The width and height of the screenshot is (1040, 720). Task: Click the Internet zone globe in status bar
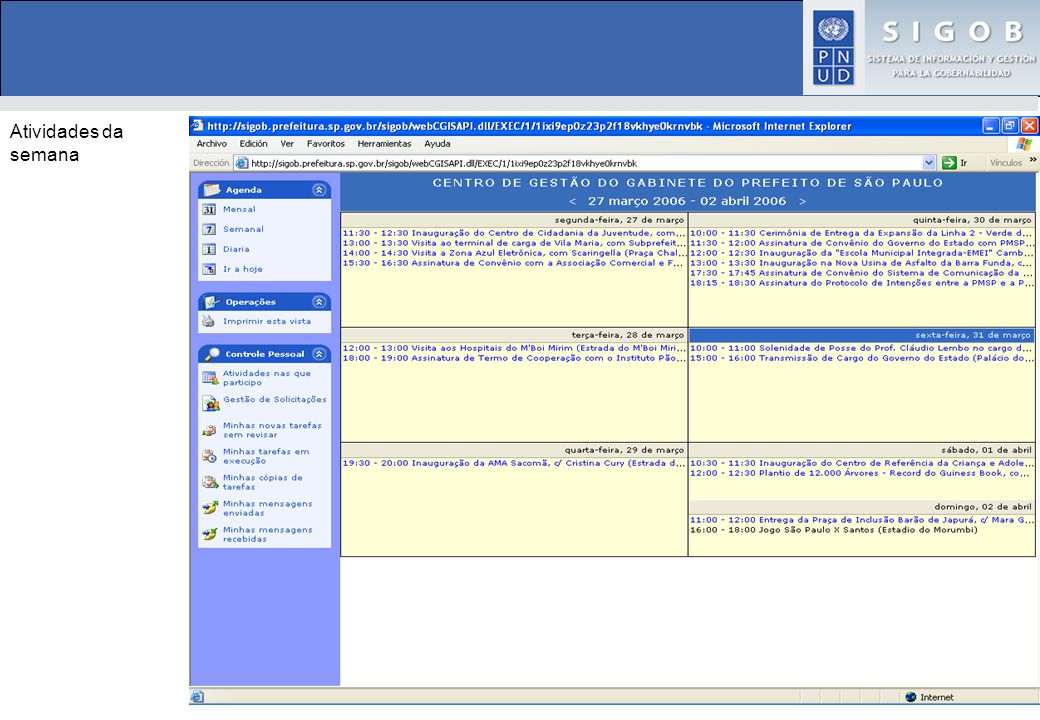click(x=910, y=697)
